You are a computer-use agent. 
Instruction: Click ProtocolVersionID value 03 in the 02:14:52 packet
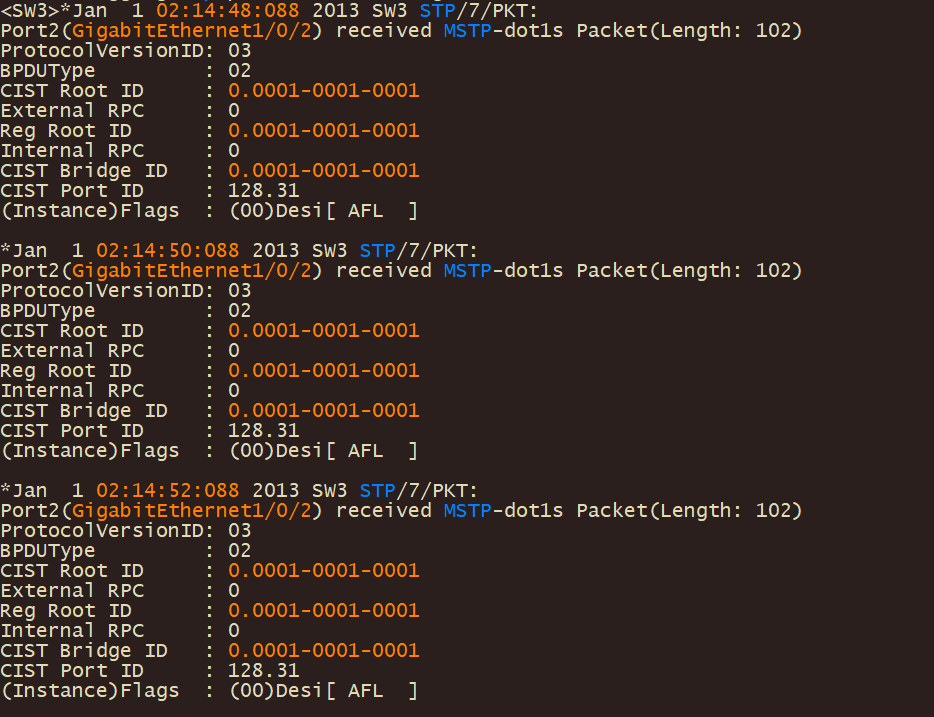point(240,531)
